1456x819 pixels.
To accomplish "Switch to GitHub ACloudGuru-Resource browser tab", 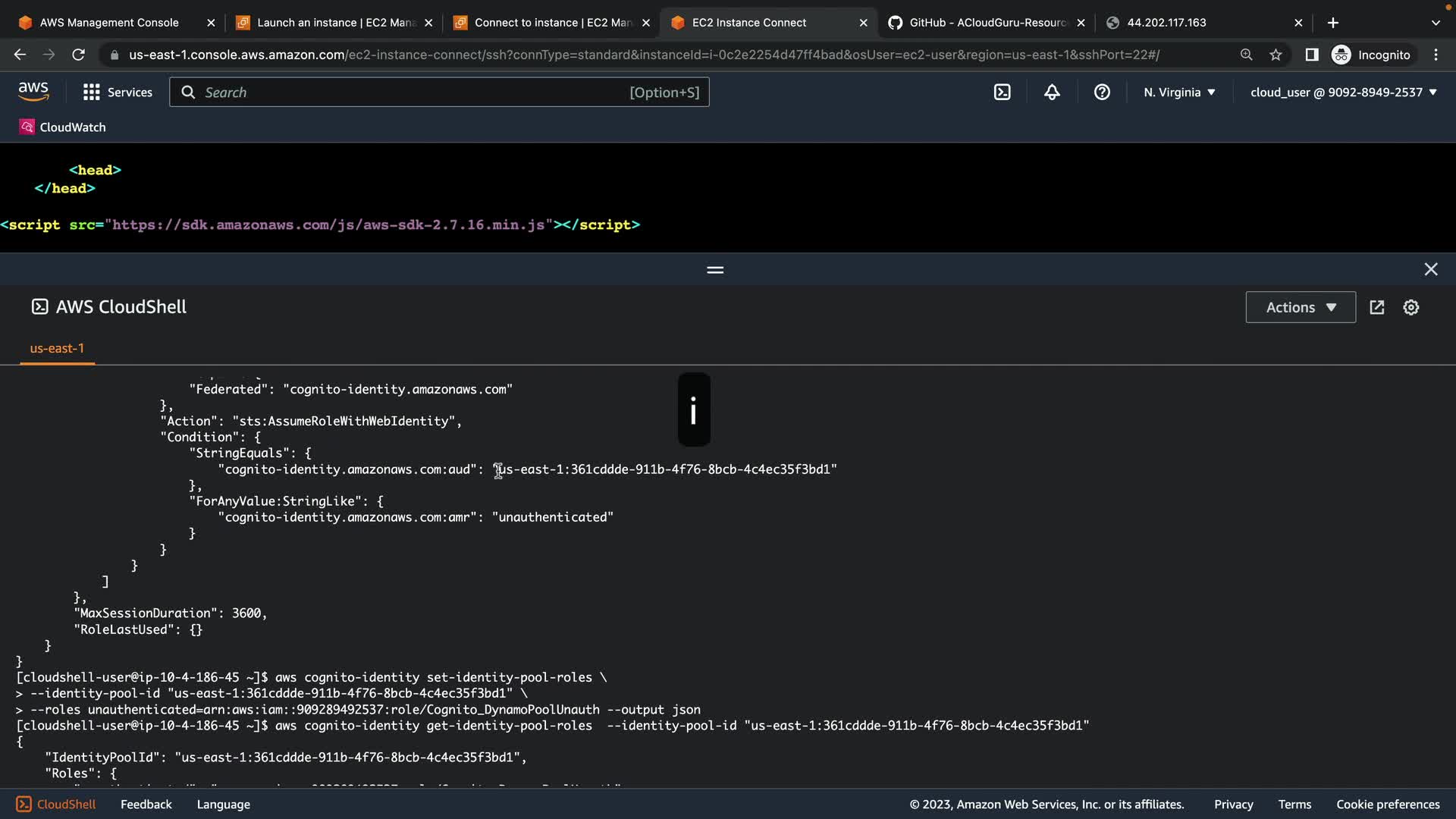I will [986, 23].
